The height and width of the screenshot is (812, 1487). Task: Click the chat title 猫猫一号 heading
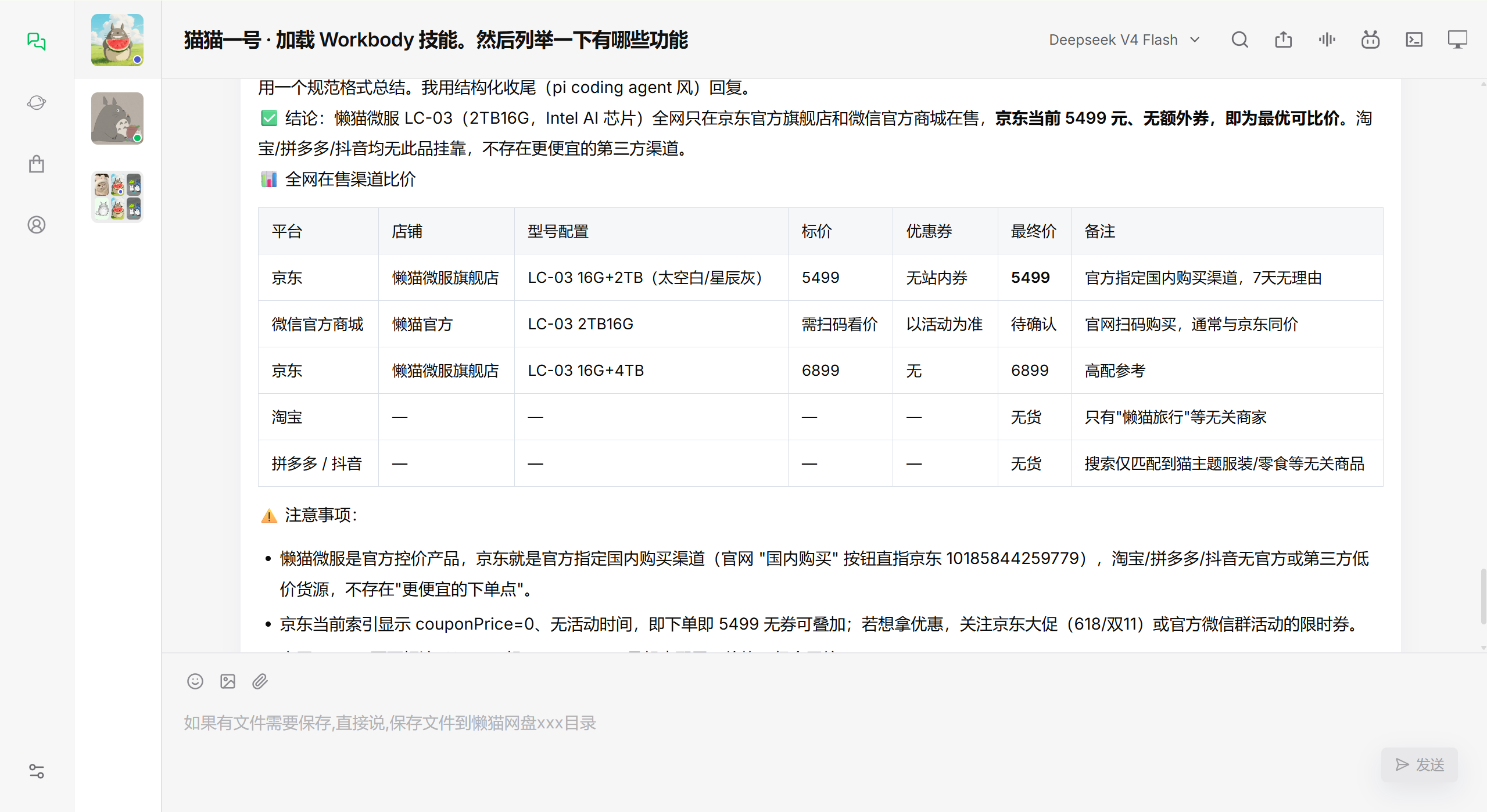click(436, 39)
